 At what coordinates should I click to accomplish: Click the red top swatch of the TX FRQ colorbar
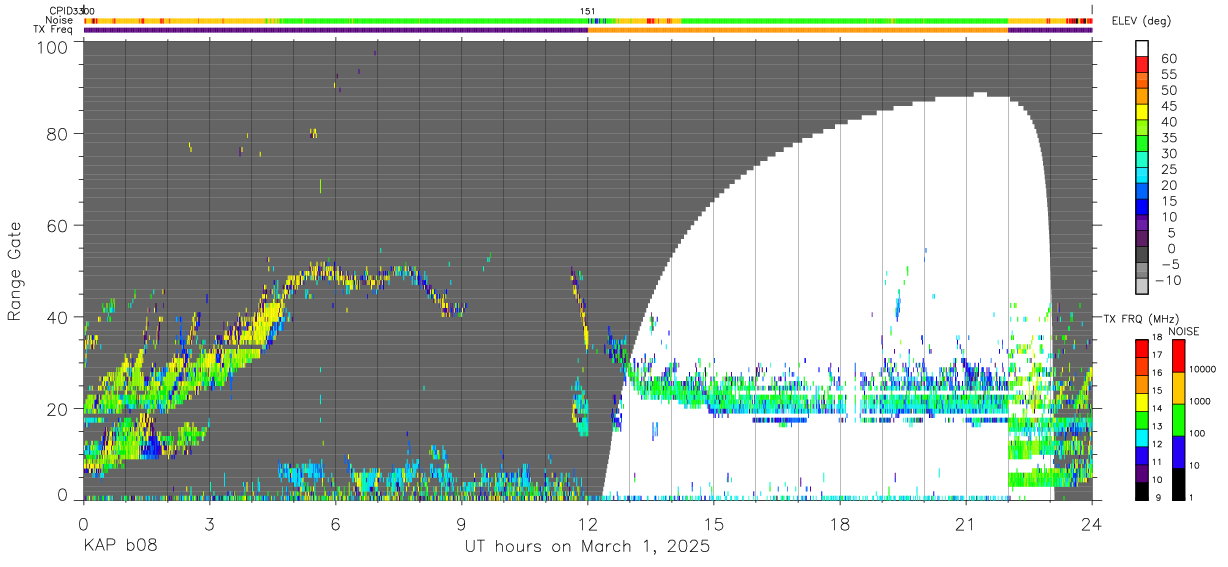[1142, 349]
